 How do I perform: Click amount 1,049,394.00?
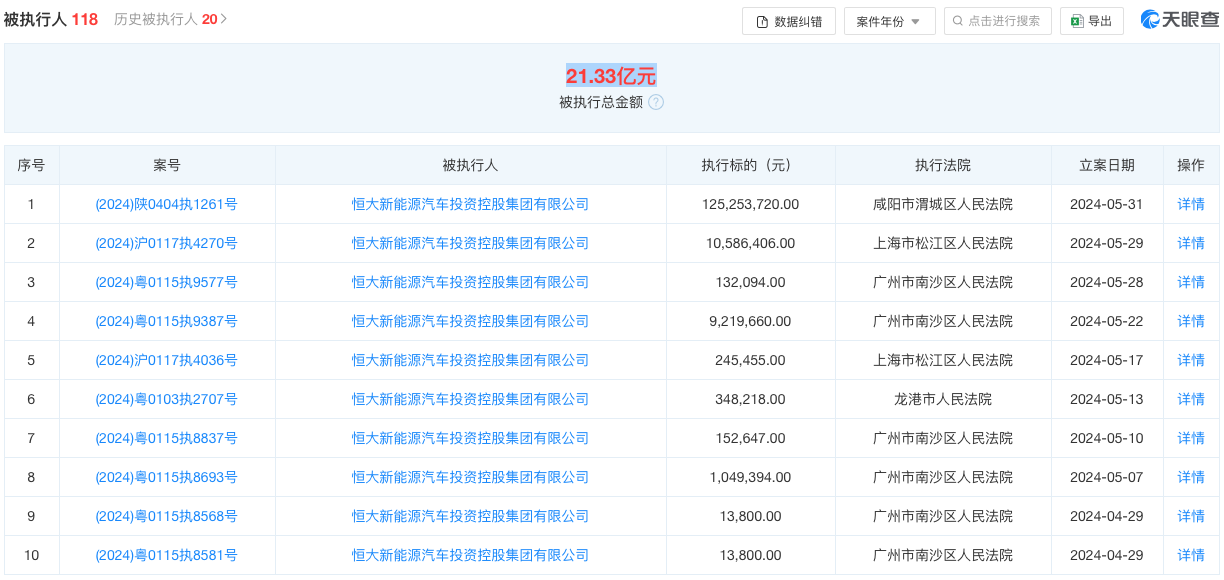[x=750, y=477]
